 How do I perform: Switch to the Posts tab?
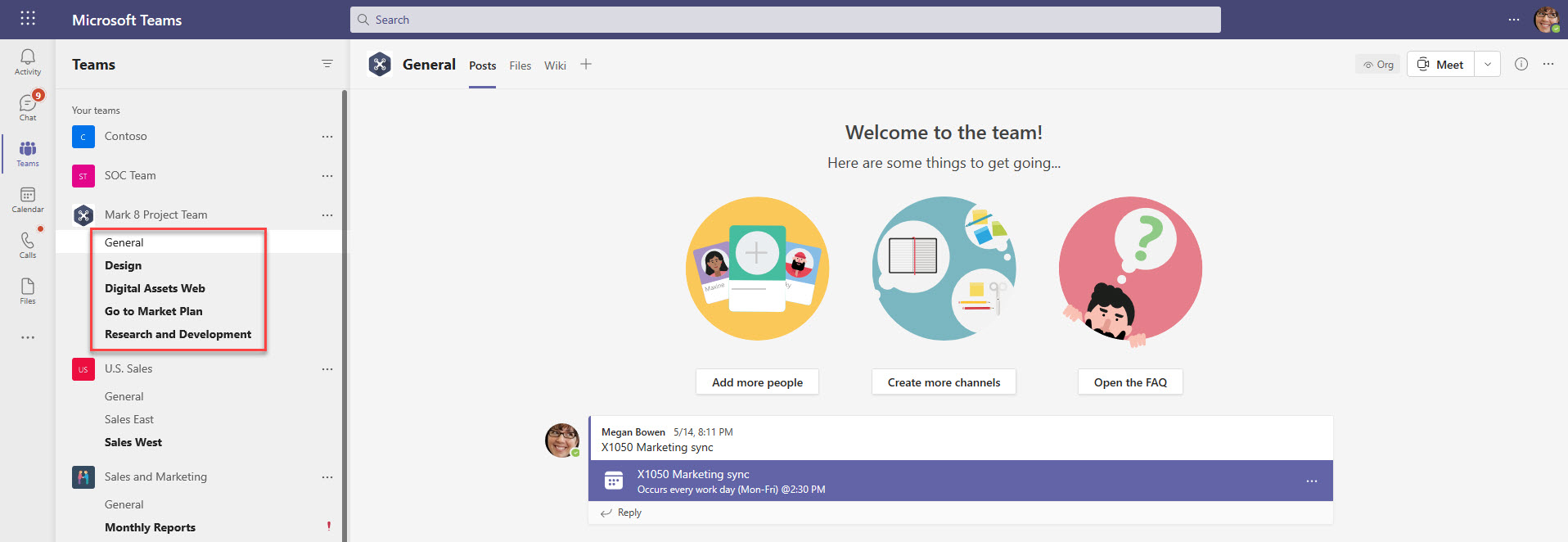(x=482, y=65)
